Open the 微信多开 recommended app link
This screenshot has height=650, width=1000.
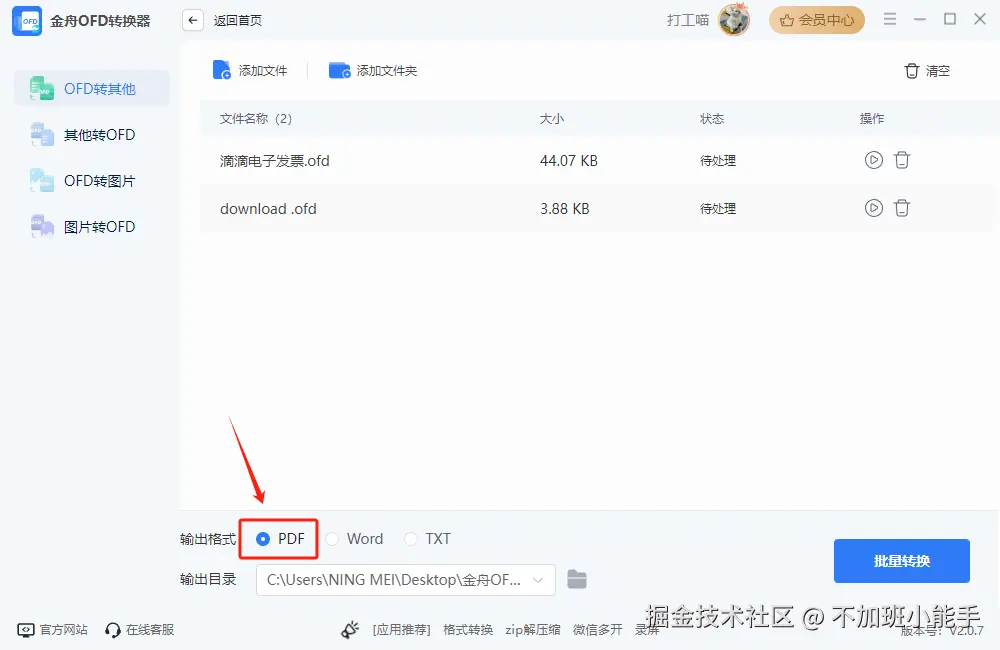tap(598, 630)
